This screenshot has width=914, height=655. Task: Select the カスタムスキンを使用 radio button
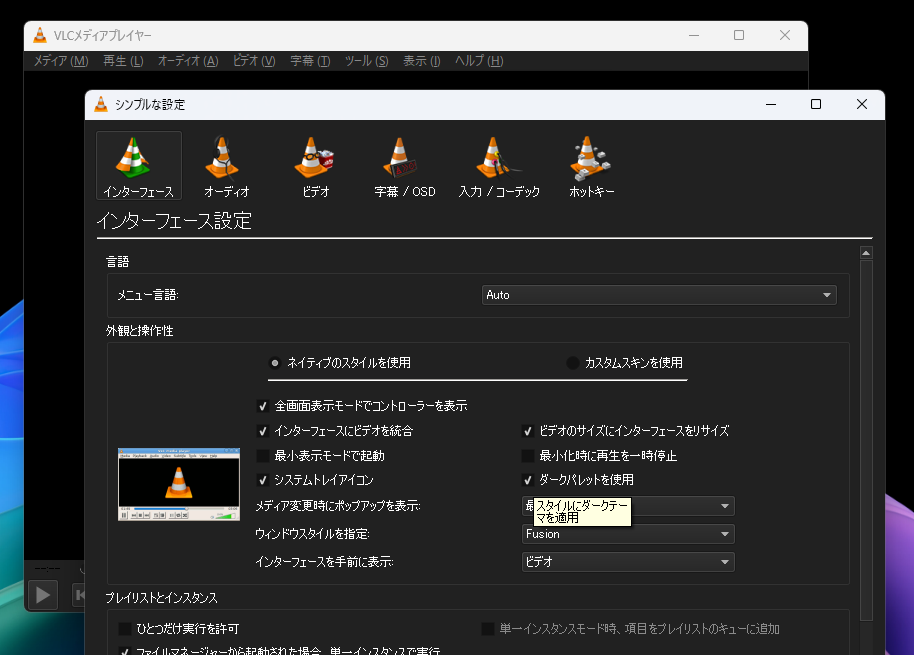click(571, 363)
